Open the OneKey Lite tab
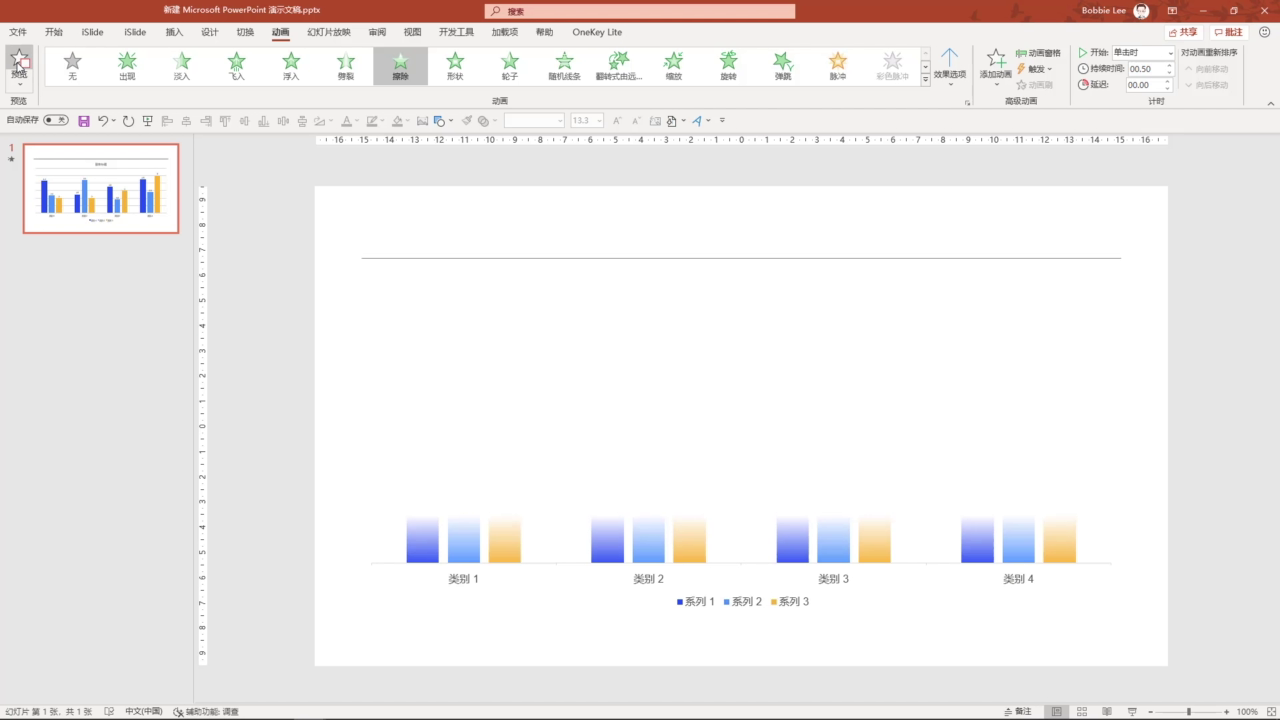The height and width of the screenshot is (720, 1280). [597, 32]
